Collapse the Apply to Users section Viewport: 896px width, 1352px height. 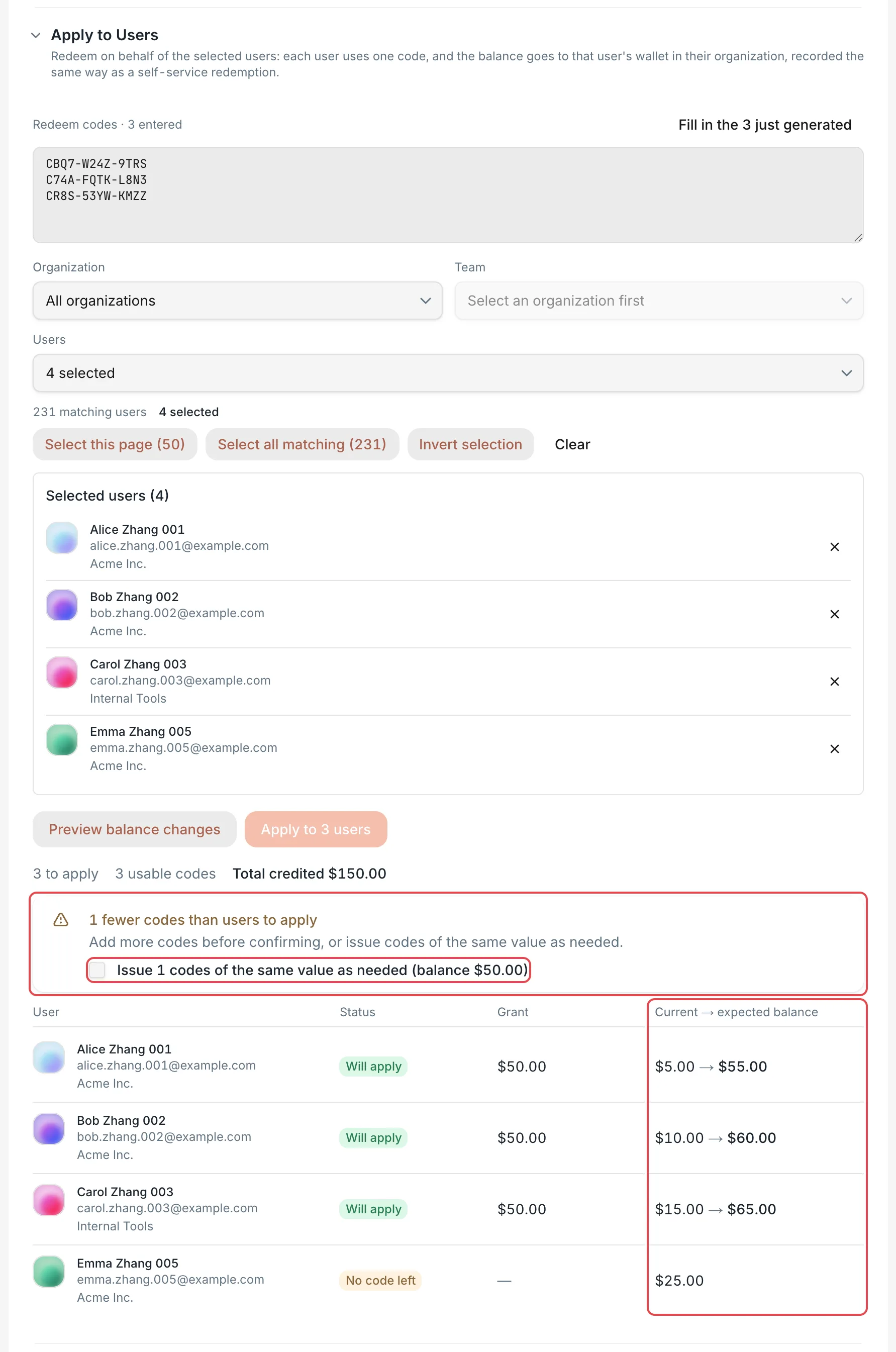pyautogui.click(x=36, y=35)
